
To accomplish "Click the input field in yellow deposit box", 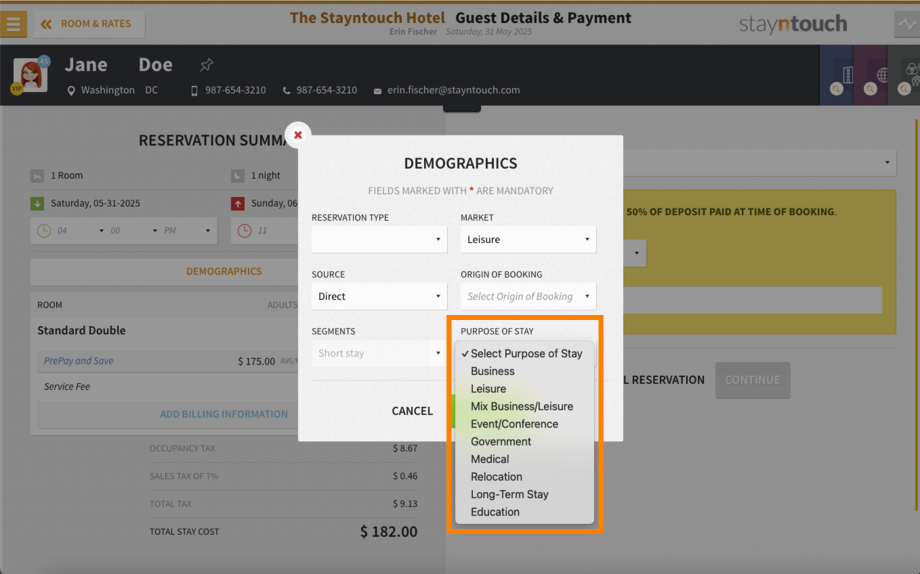I will 752,300.
